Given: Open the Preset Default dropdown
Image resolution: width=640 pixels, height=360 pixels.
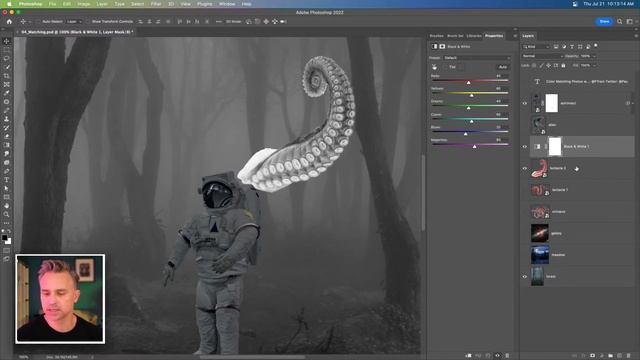Looking at the screenshot, I should [x=477, y=58].
